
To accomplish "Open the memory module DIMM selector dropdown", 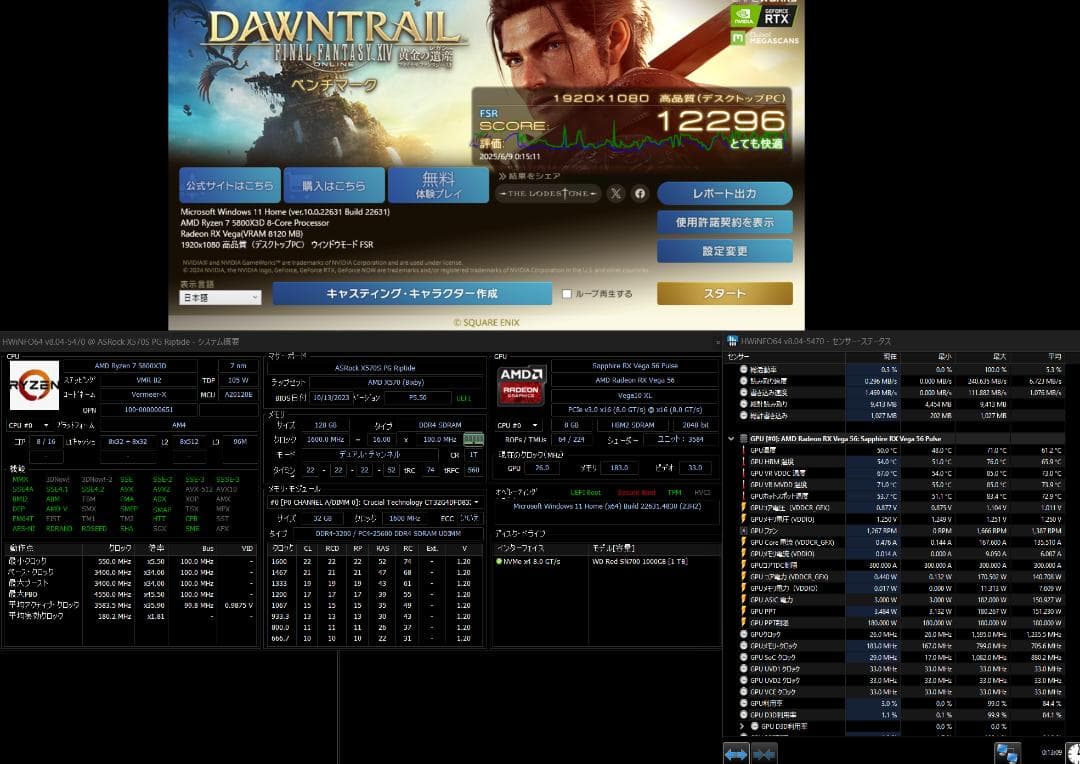I will [375, 502].
